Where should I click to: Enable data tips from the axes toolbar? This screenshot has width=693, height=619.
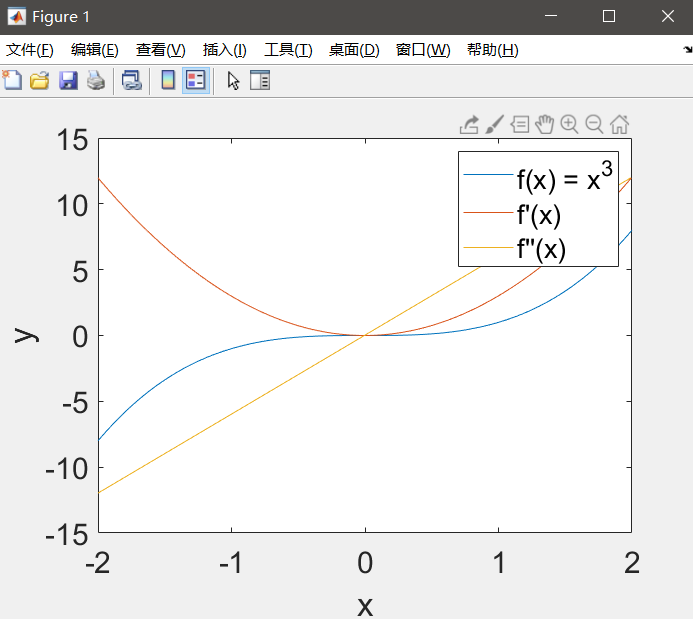[520, 124]
